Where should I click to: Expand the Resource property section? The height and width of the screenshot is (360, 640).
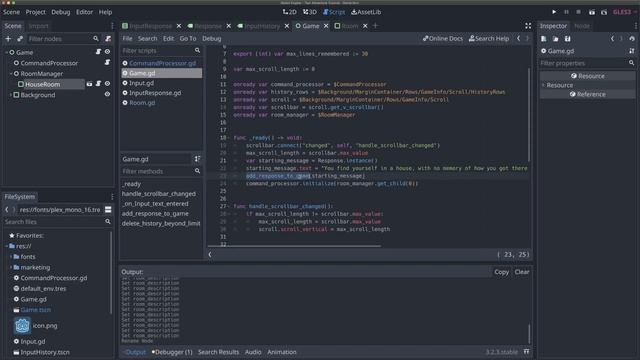[x=543, y=85]
